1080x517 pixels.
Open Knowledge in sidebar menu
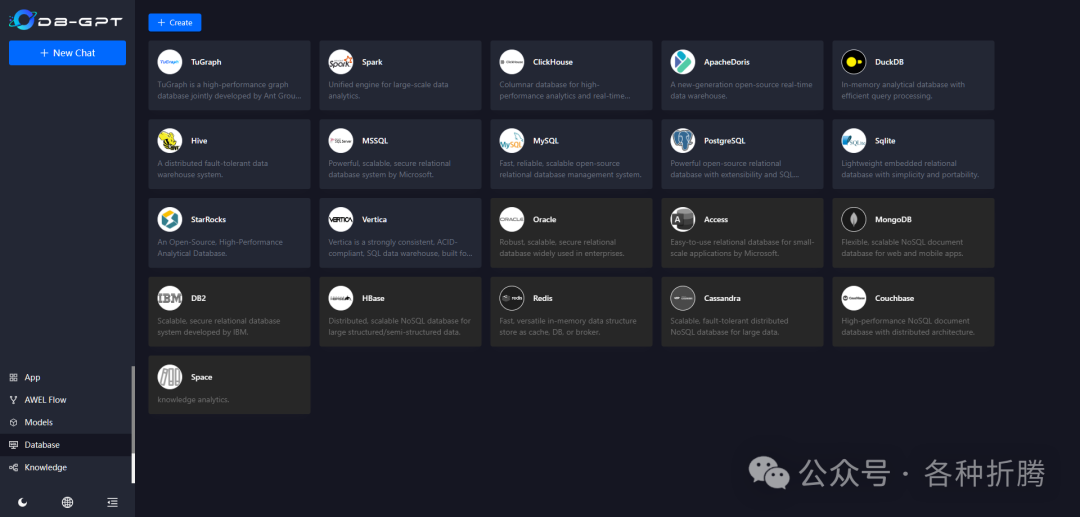point(68,467)
